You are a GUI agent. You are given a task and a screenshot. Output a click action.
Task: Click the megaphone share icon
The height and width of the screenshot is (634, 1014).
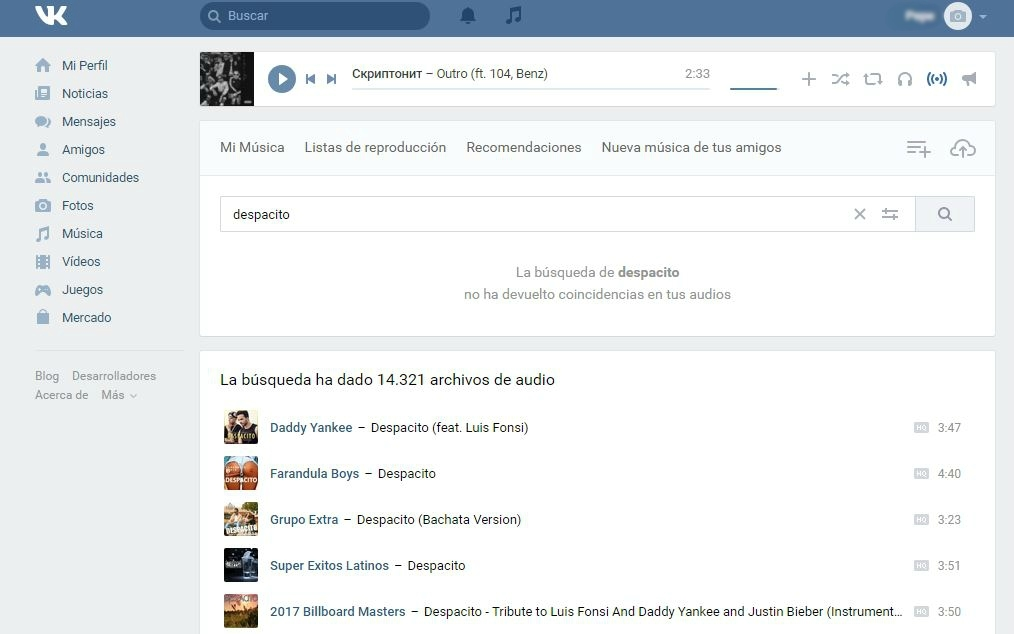969,79
